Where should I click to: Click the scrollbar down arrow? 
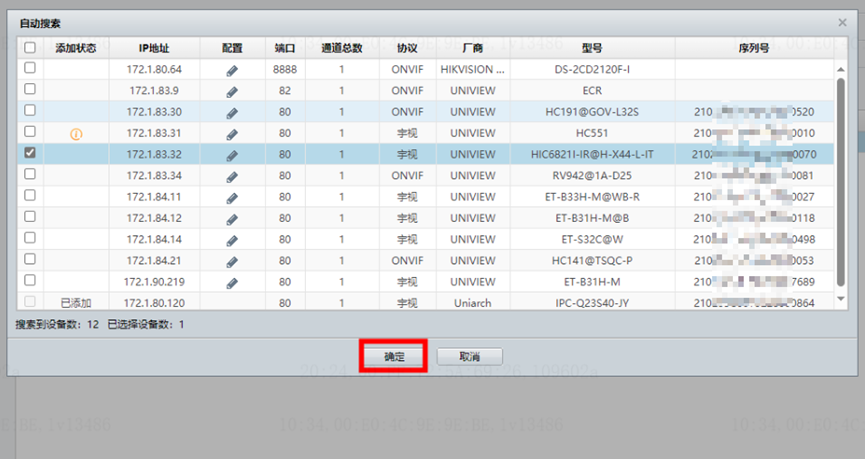pyautogui.click(x=841, y=298)
